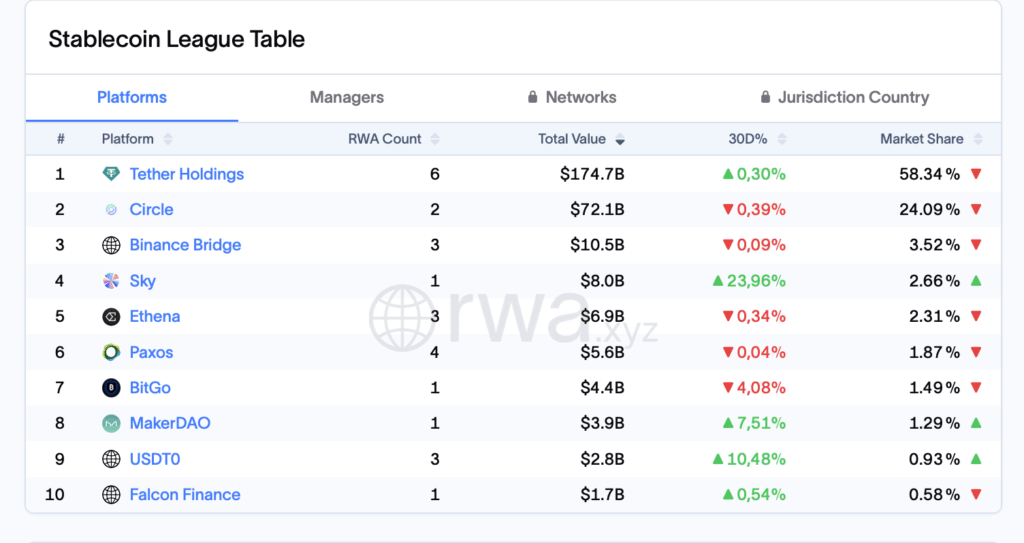Screen dimensions: 1024x543
Task: Sort by 30D% column arrows
Action: tap(782, 140)
